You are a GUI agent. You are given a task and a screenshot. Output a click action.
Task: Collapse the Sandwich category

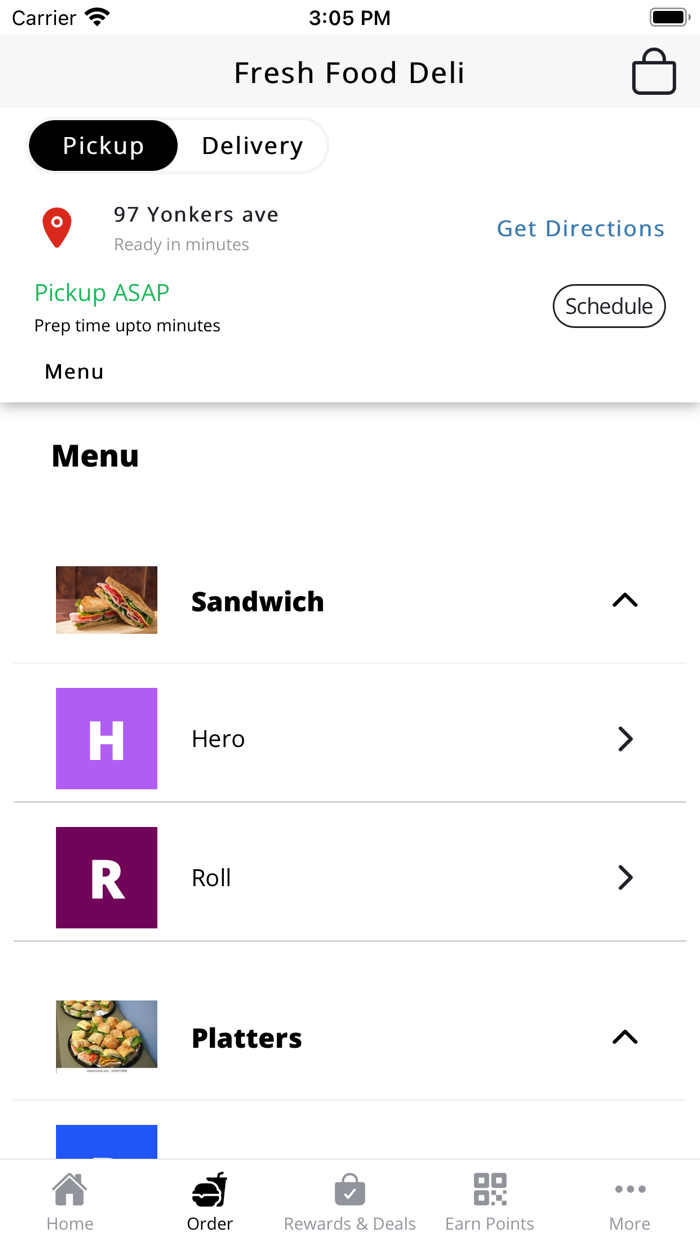(x=625, y=600)
